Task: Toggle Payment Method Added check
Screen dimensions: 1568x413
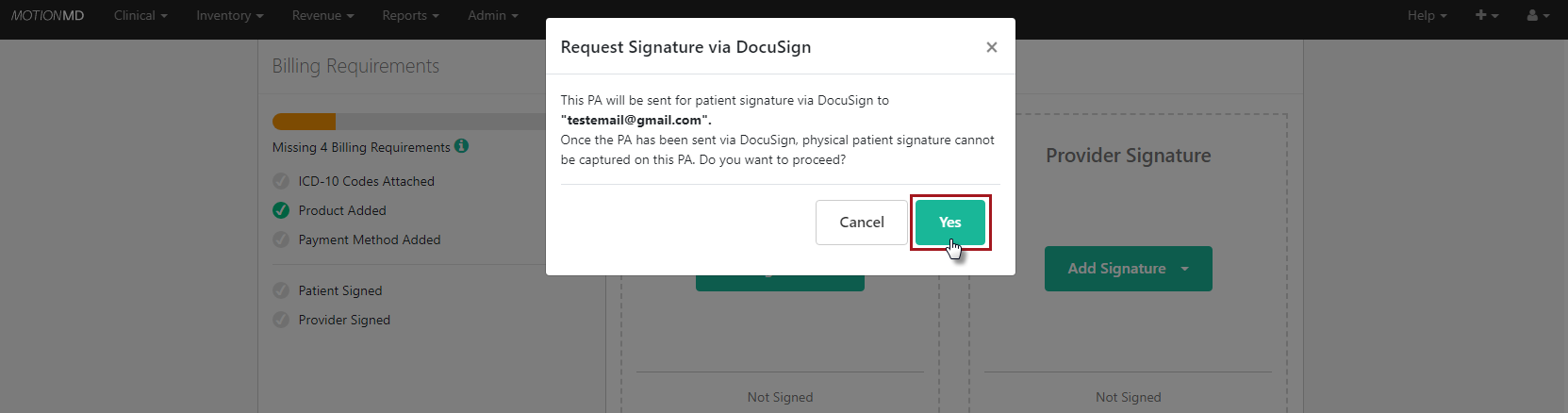Action: [x=281, y=240]
